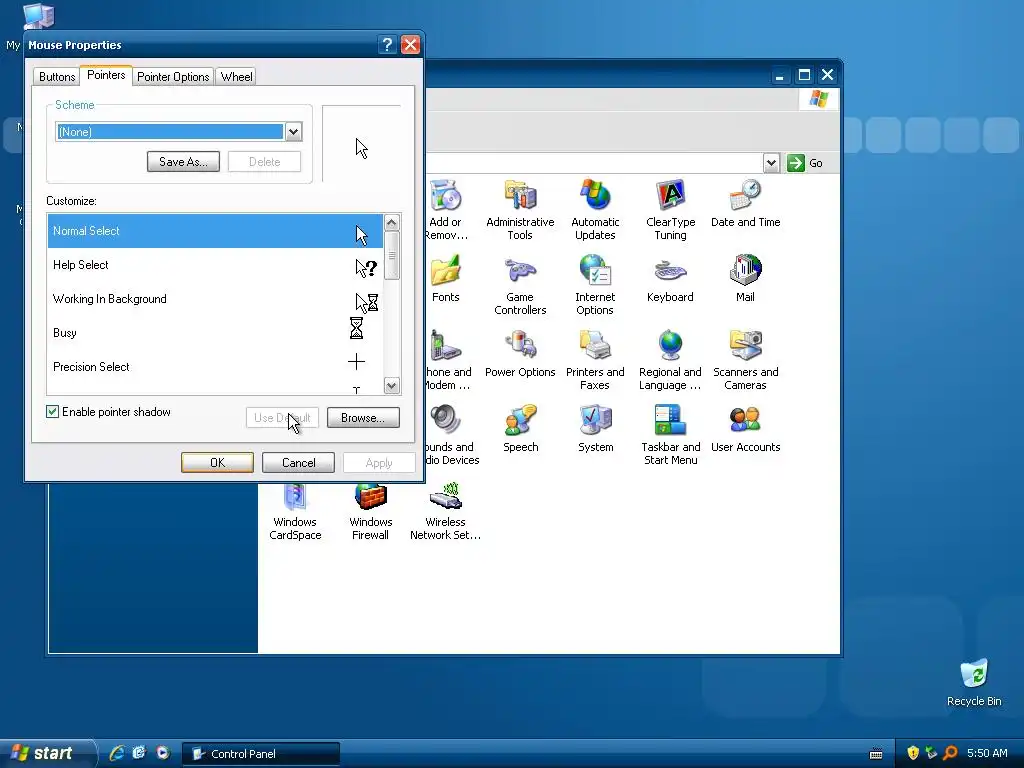The height and width of the screenshot is (768, 1024).
Task: Open Fonts folder icon
Action: [445, 279]
